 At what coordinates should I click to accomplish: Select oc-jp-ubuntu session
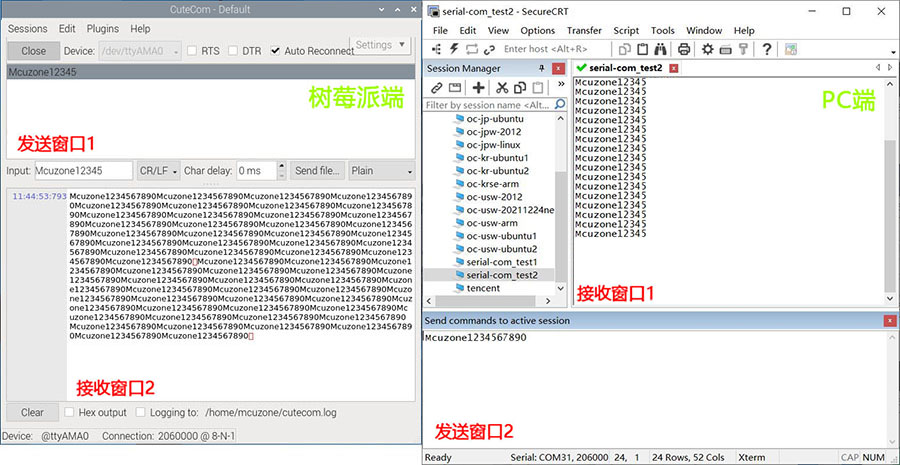tap(495, 119)
